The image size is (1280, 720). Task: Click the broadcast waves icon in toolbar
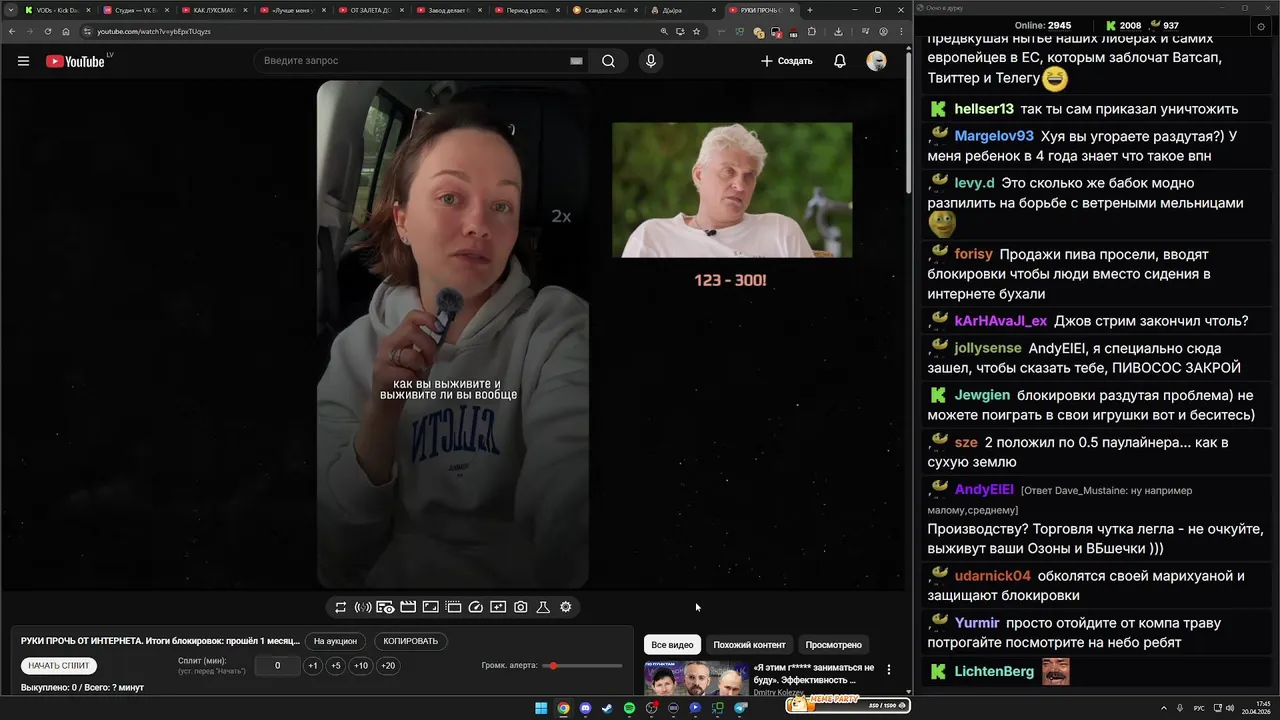363,607
